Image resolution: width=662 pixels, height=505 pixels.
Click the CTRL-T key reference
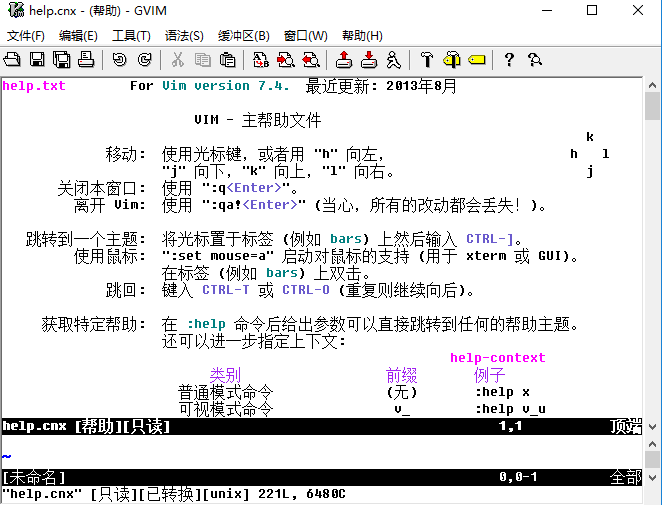point(226,290)
